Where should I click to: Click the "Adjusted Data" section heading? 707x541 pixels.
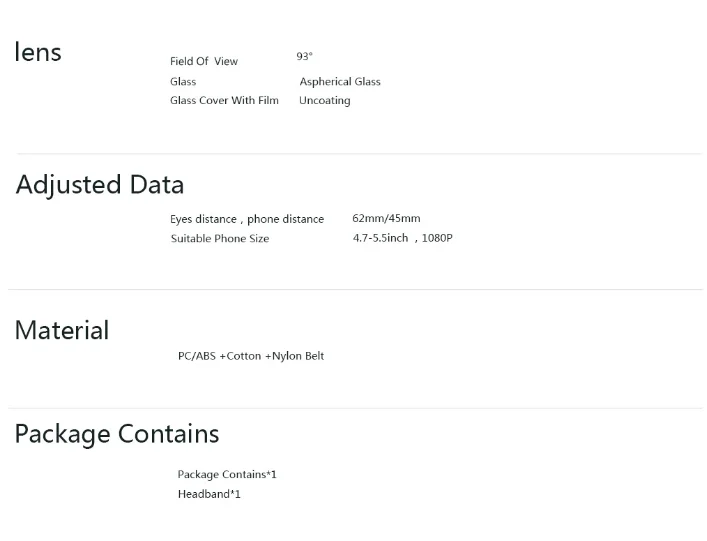(100, 185)
